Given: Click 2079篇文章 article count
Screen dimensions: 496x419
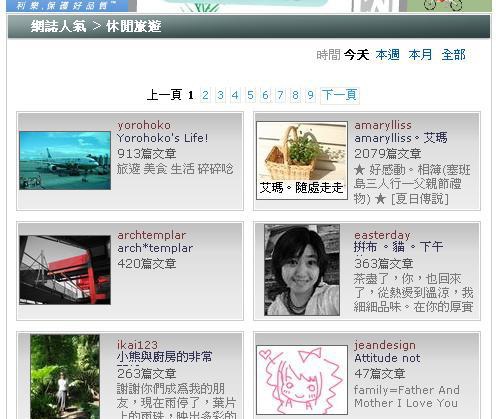Looking at the screenshot, I should click(388, 154).
